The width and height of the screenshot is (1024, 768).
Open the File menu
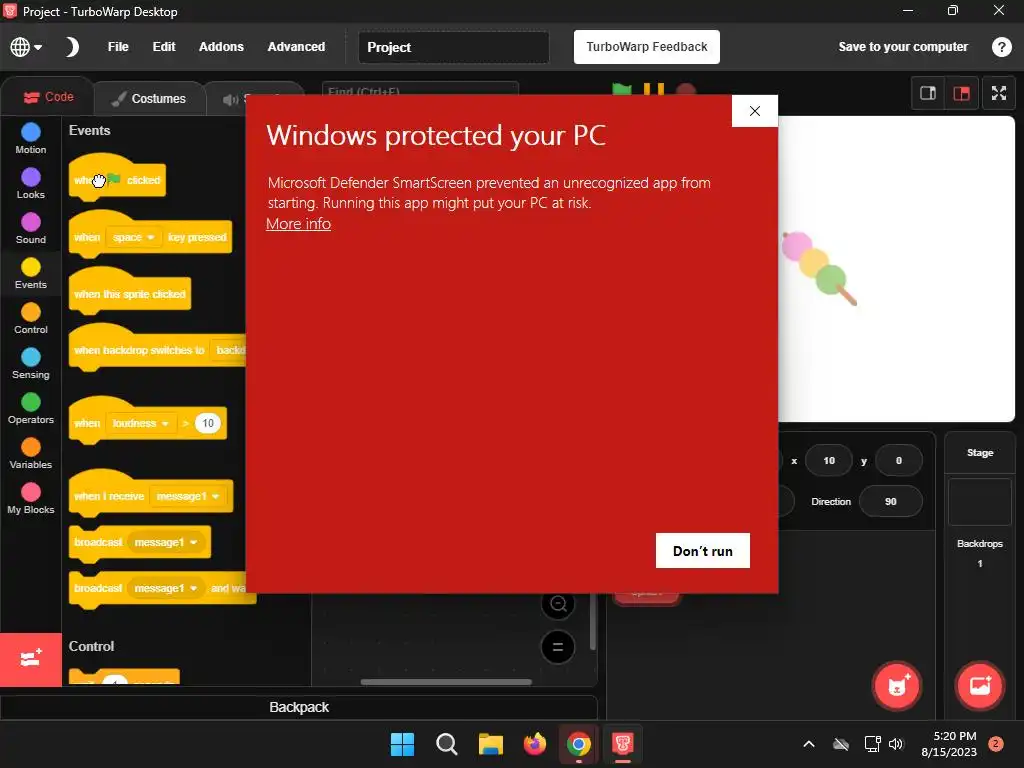coord(118,47)
